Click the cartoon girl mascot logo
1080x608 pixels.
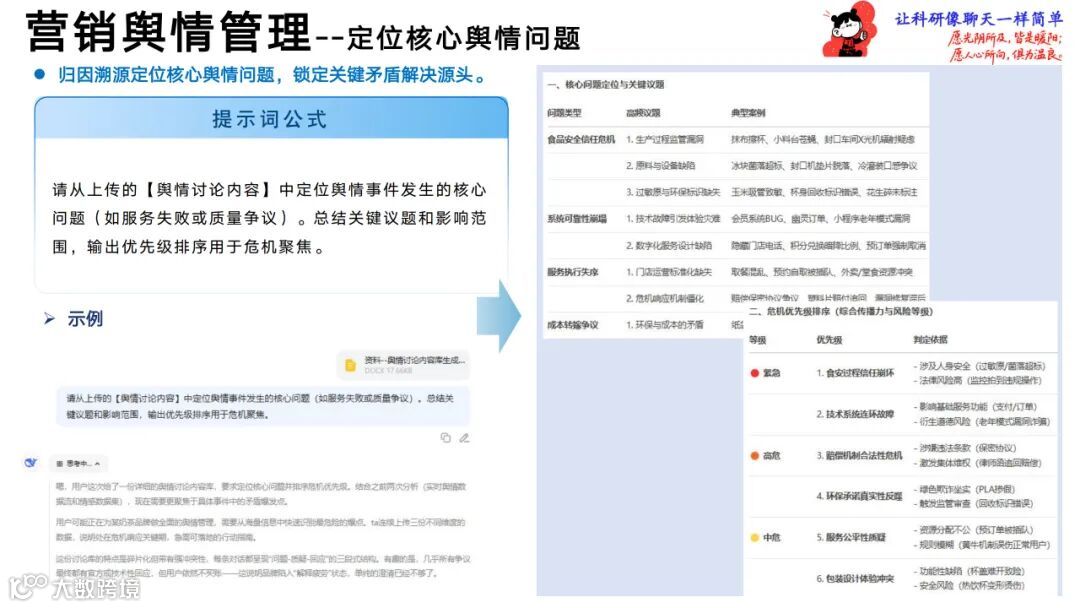click(849, 30)
